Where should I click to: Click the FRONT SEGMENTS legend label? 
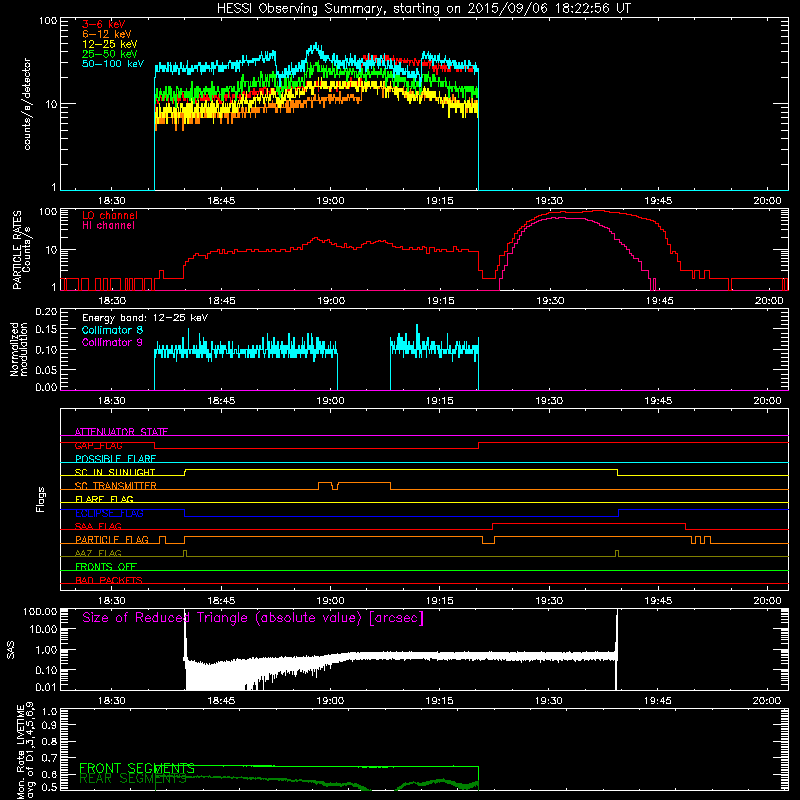point(137,768)
